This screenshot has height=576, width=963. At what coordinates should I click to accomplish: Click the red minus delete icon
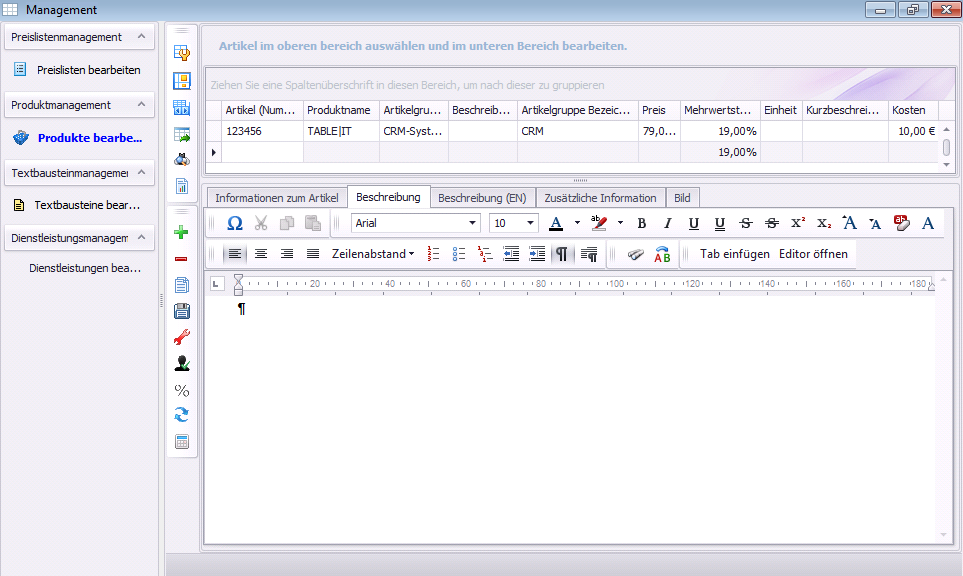click(x=181, y=259)
